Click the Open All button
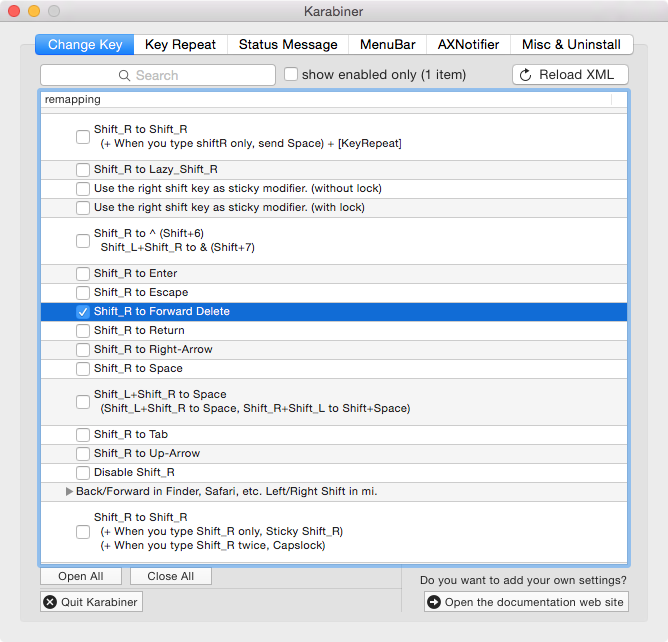Viewport: 668px width, 642px height. (x=81, y=576)
